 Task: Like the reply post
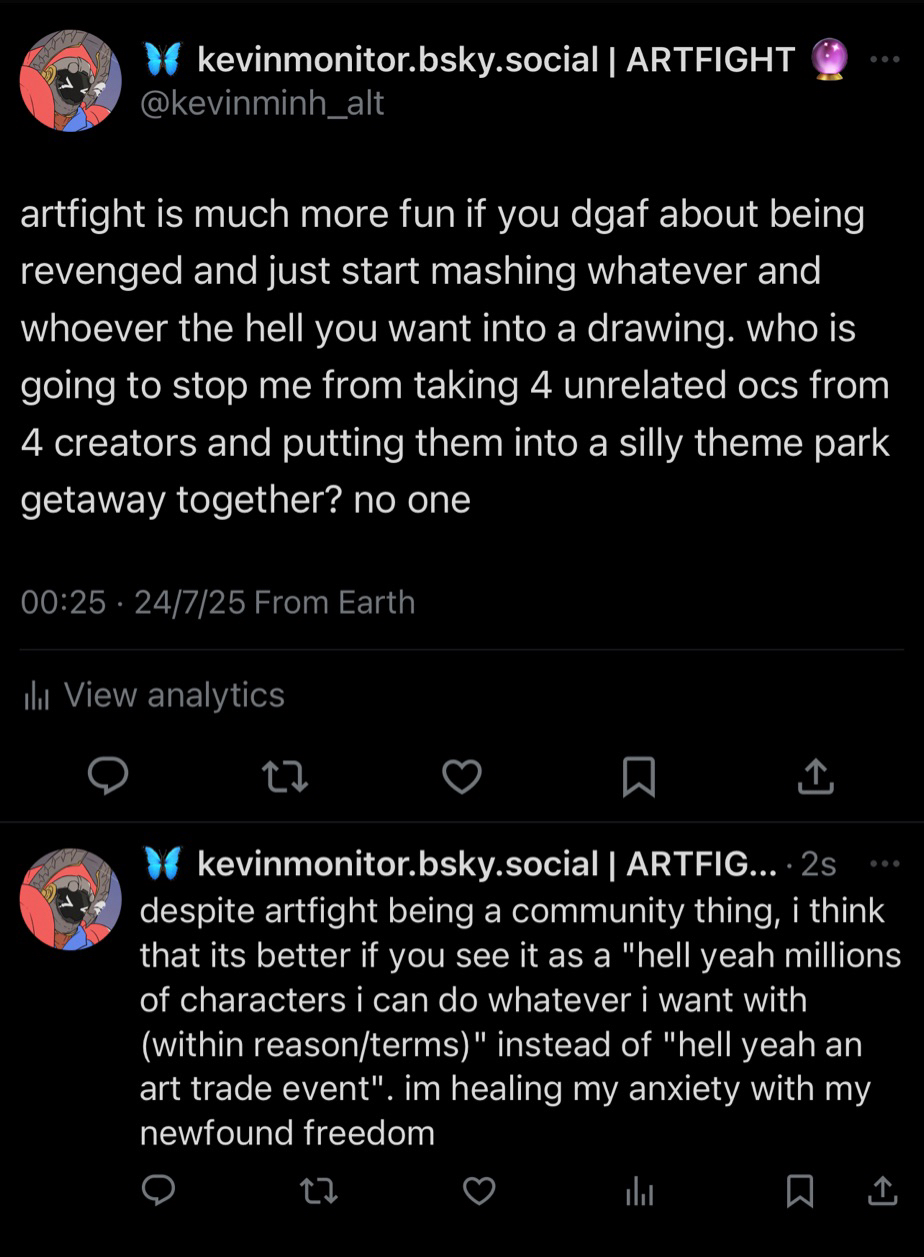click(x=480, y=1190)
